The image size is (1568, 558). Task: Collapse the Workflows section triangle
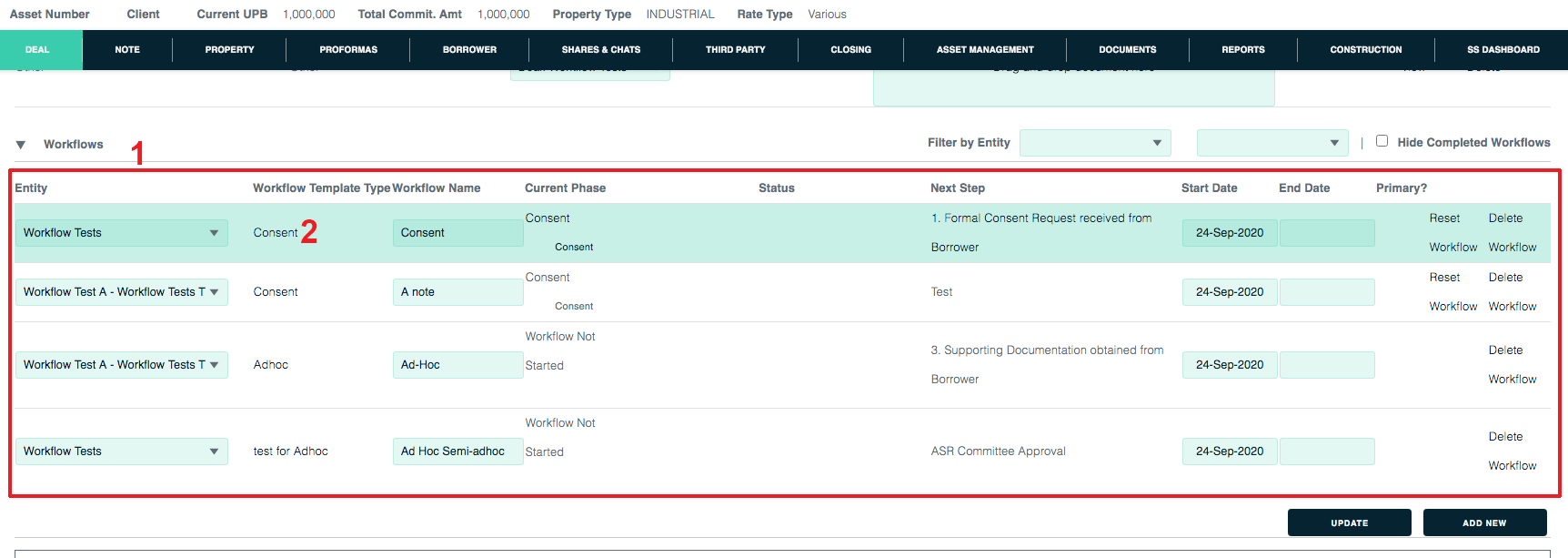[x=21, y=145]
